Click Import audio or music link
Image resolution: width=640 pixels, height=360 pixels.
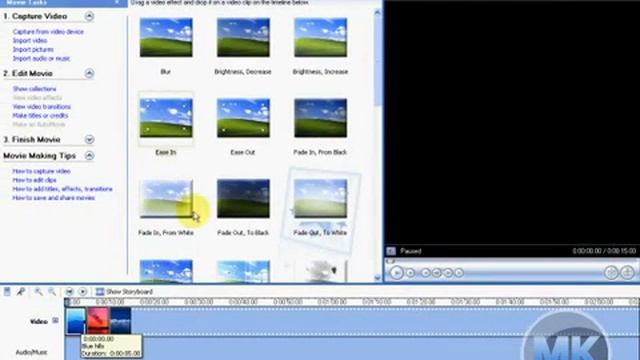coord(41,58)
